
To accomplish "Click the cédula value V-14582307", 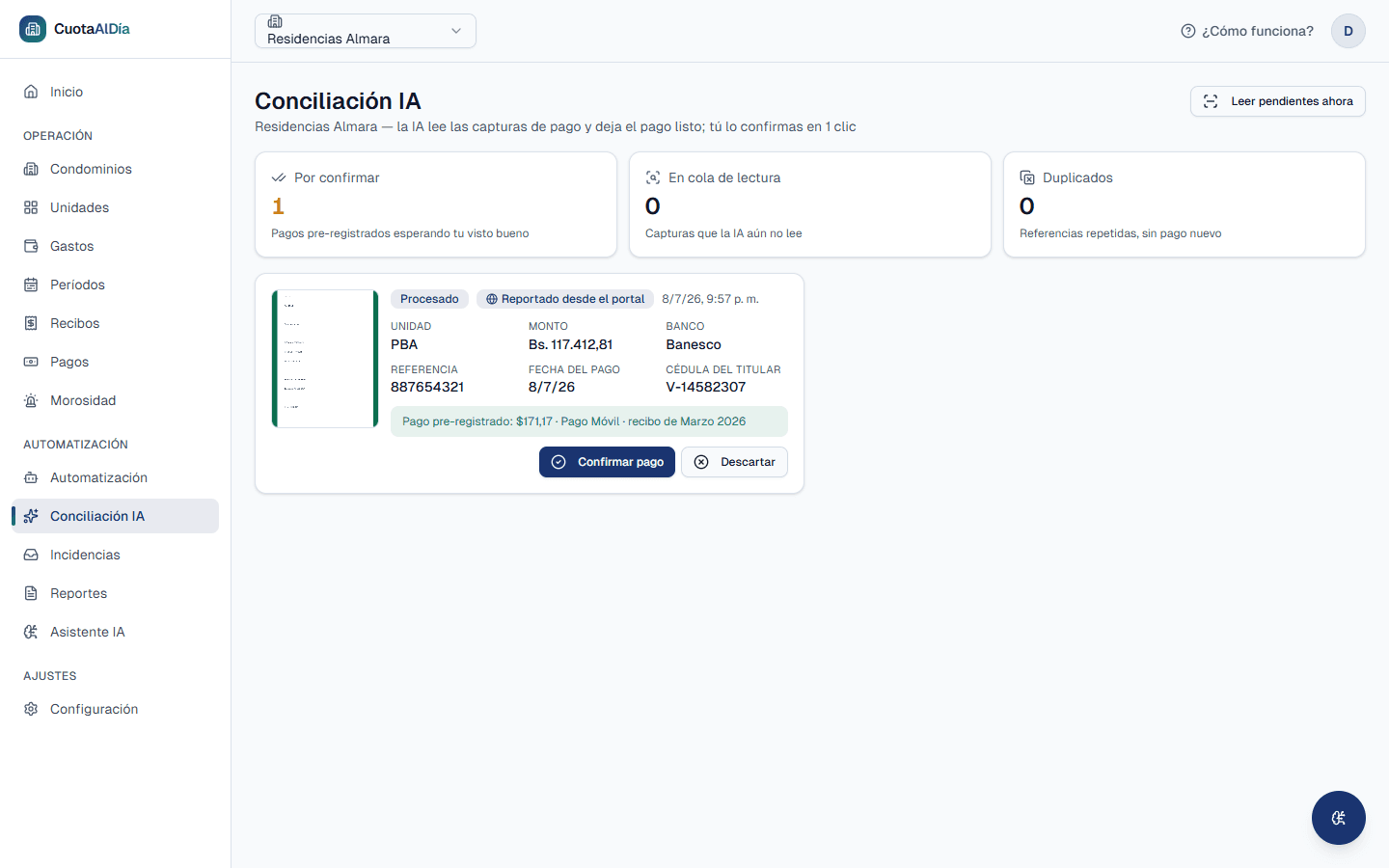I will click(x=706, y=387).
